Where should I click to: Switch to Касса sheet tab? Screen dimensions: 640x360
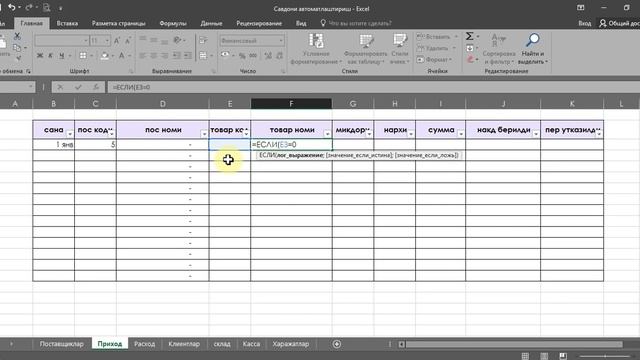tap(251, 344)
